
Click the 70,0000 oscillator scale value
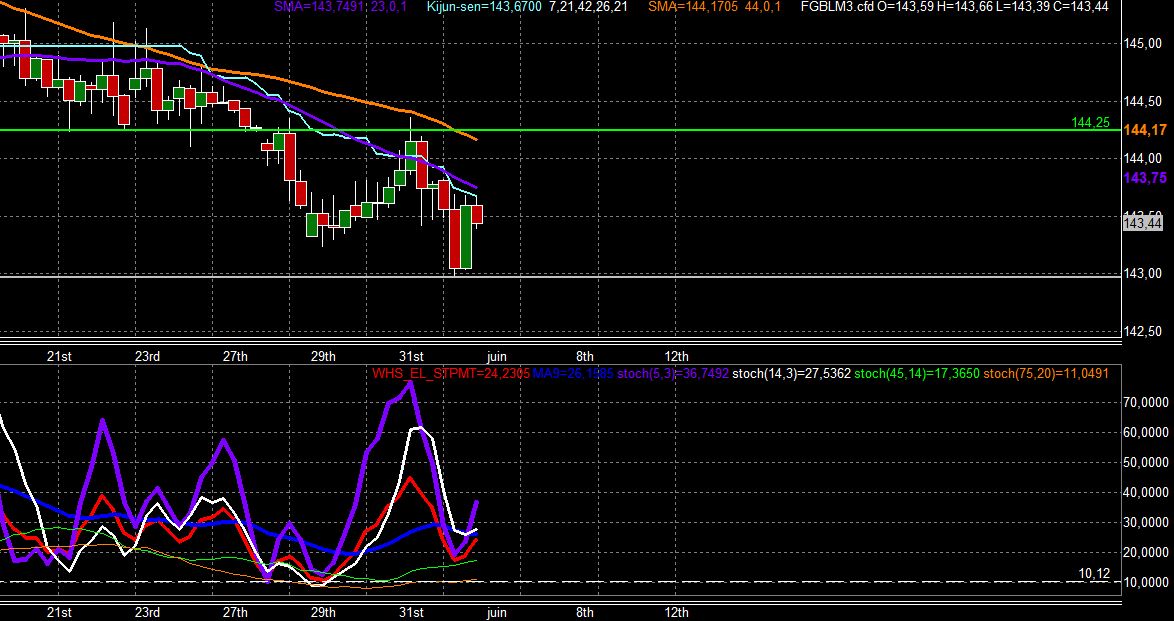(x=1146, y=403)
